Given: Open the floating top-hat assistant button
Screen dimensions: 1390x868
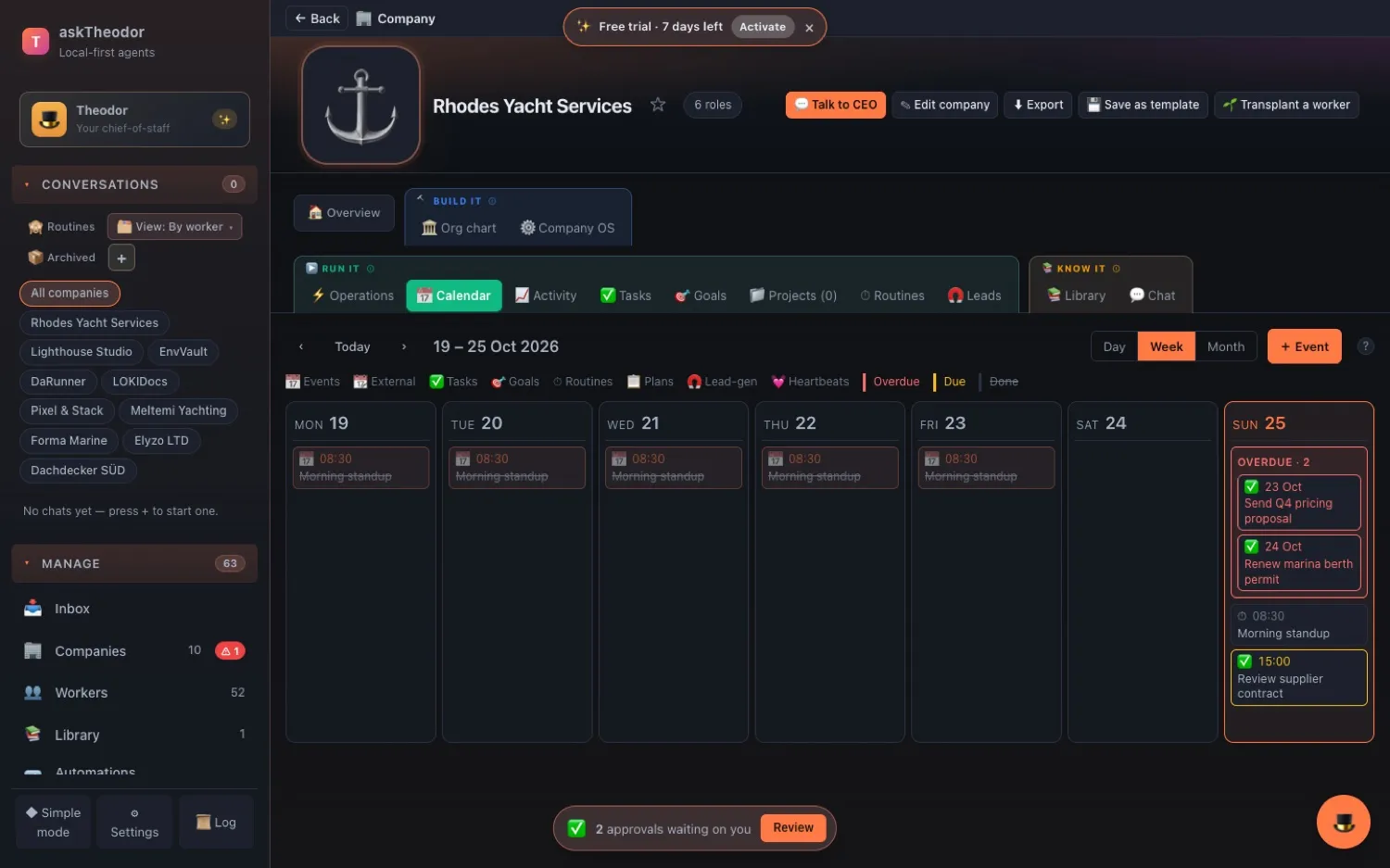Looking at the screenshot, I should coord(1343,822).
